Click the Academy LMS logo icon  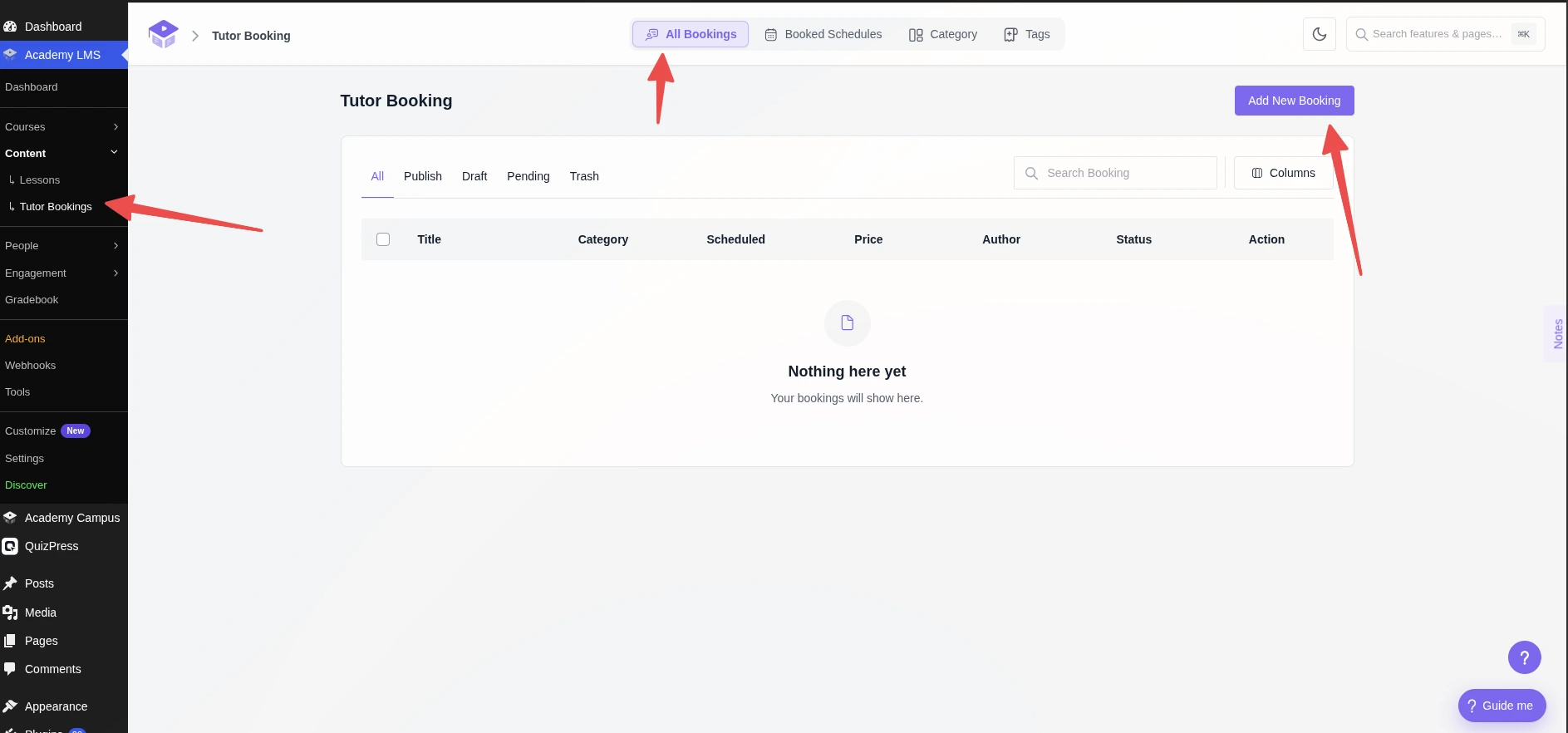tap(163, 34)
